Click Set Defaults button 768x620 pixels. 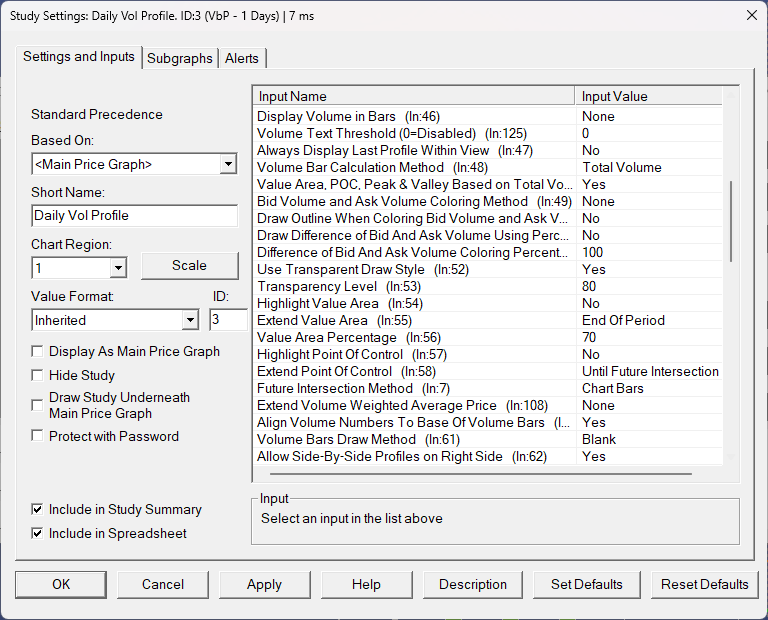coord(586,584)
